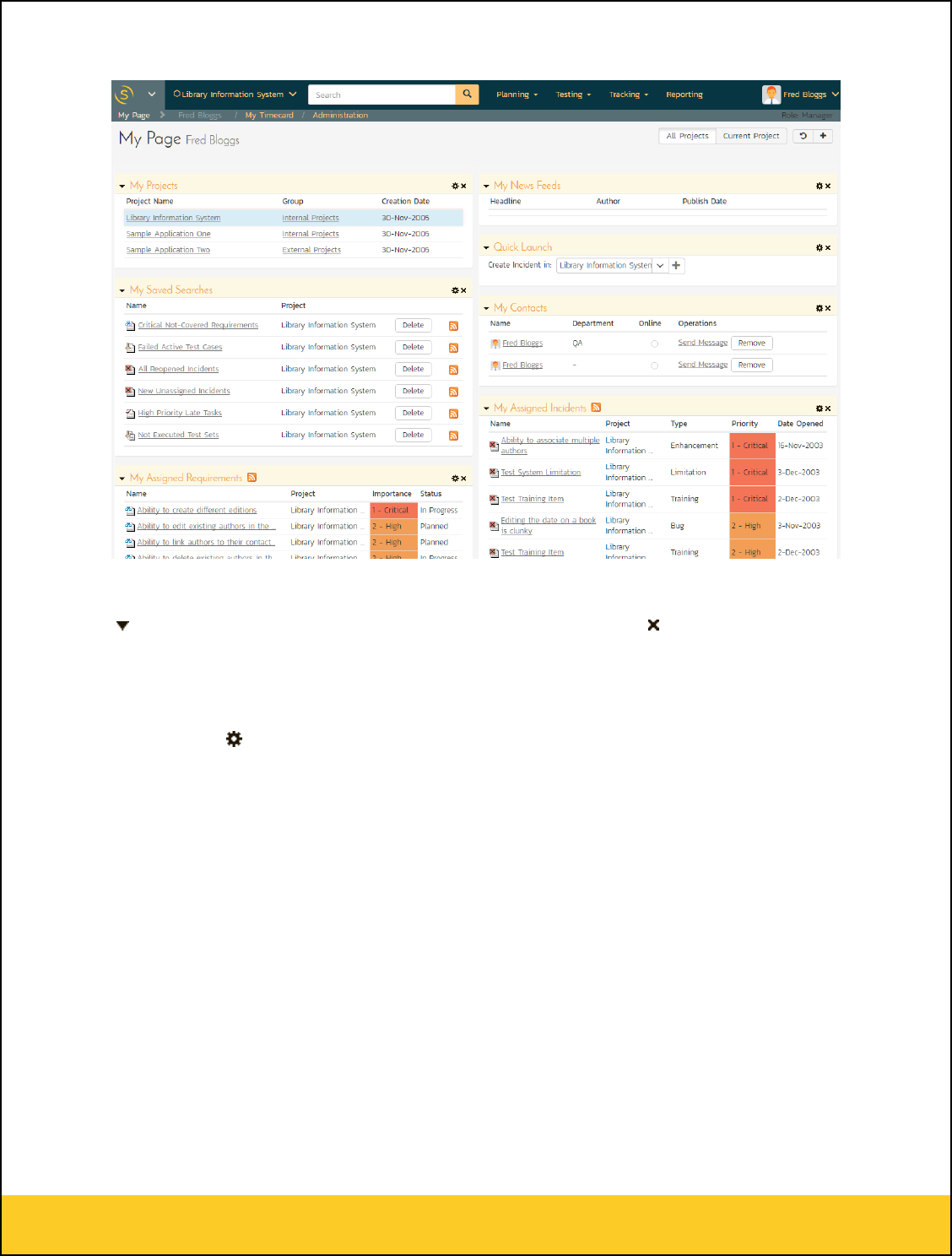Close the Quick Launch widget

pos(828,248)
